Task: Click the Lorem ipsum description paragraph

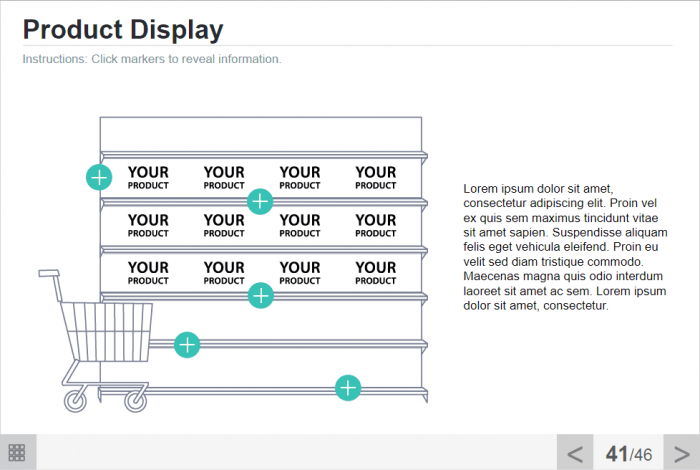Action: (564, 246)
